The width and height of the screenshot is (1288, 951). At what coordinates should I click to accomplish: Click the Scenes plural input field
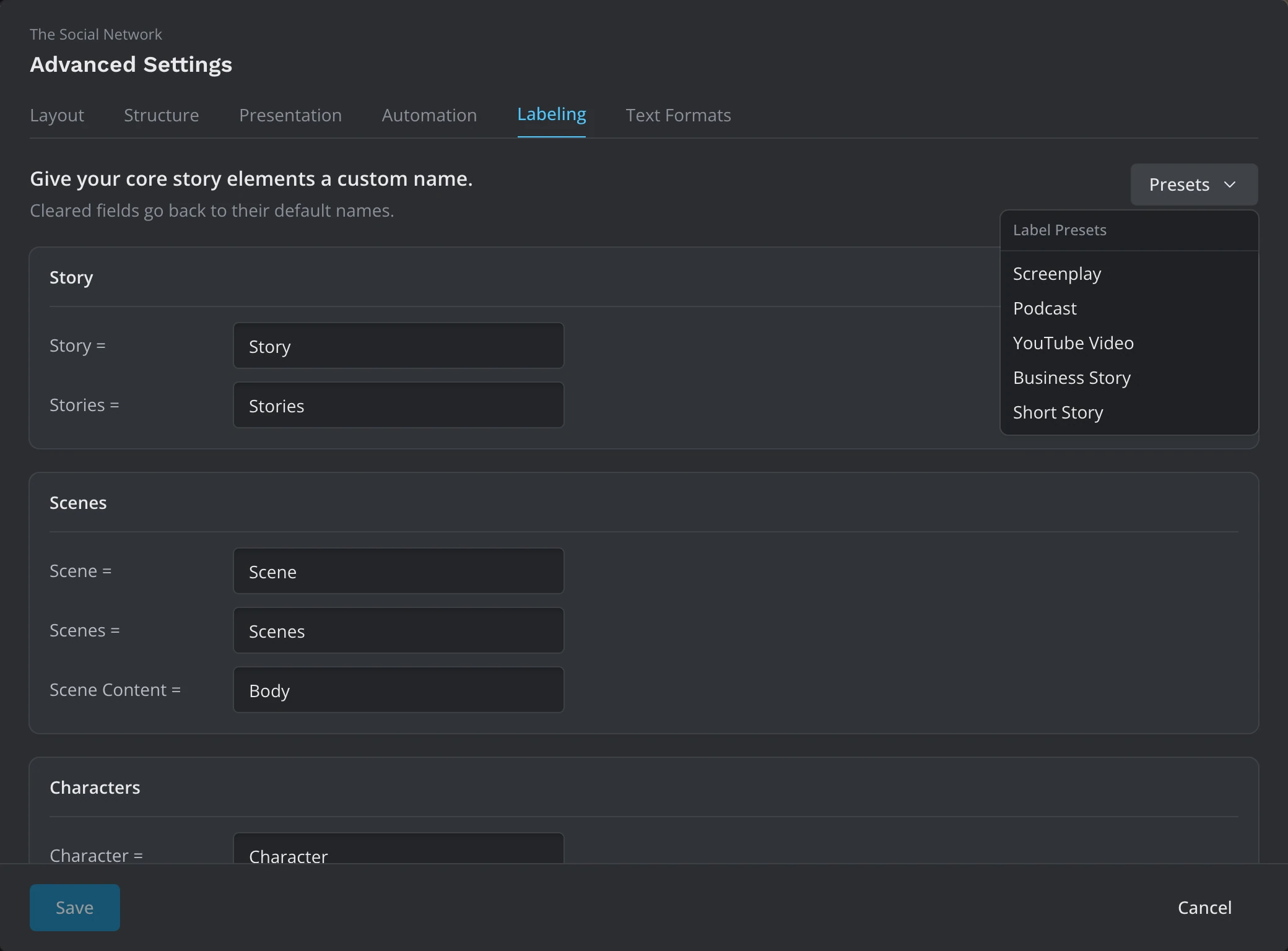[x=398, y=630]
